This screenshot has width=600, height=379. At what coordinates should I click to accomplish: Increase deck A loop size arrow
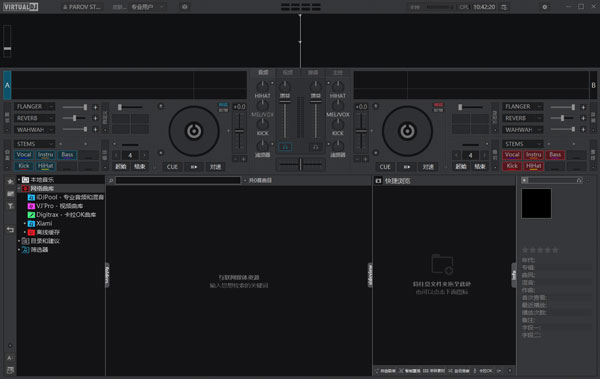click(144, 155)
